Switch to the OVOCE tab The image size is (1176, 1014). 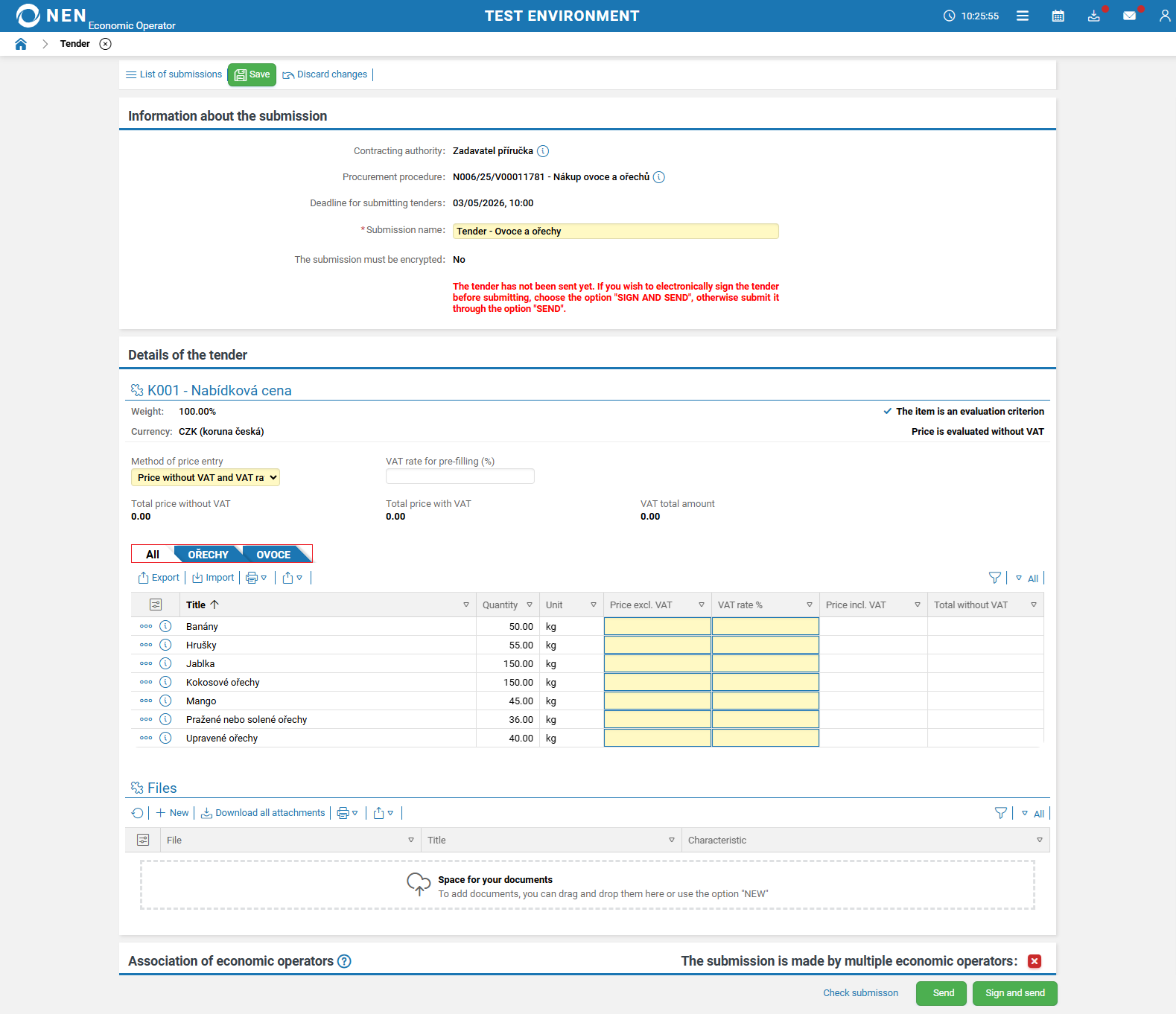pos(273,555)
